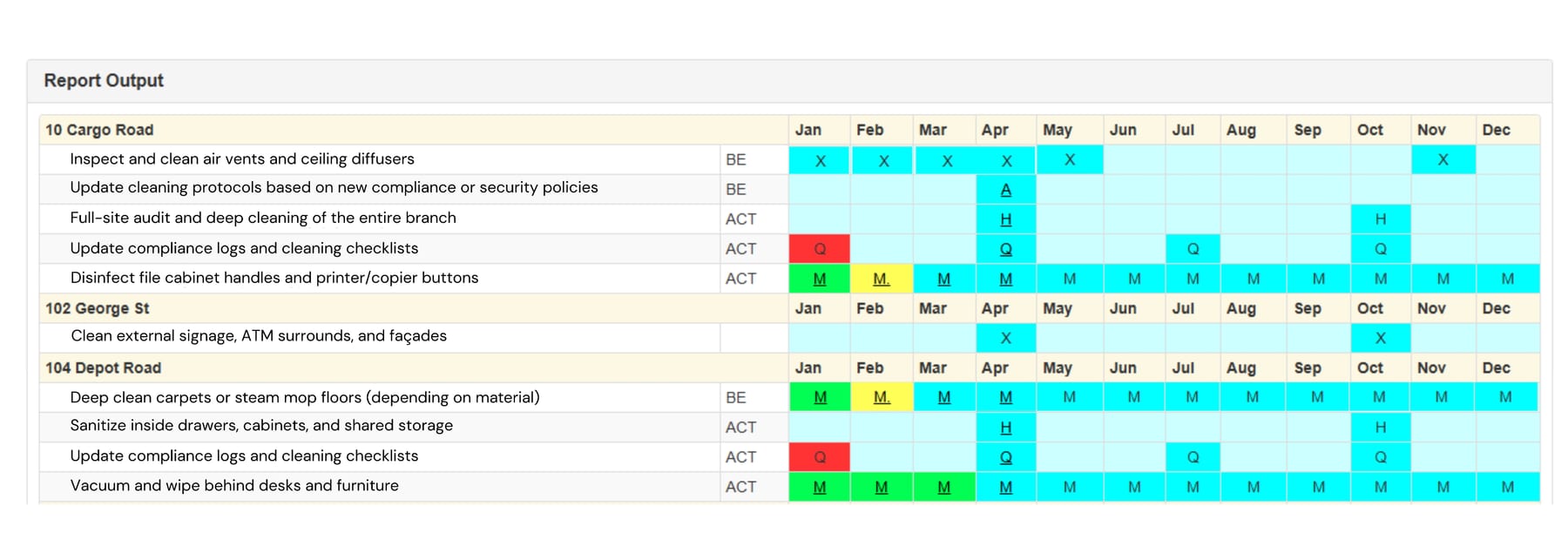
Task: Select task 'Clean external signage, ATM surrounds, and façades'
Action: (259, 336)
